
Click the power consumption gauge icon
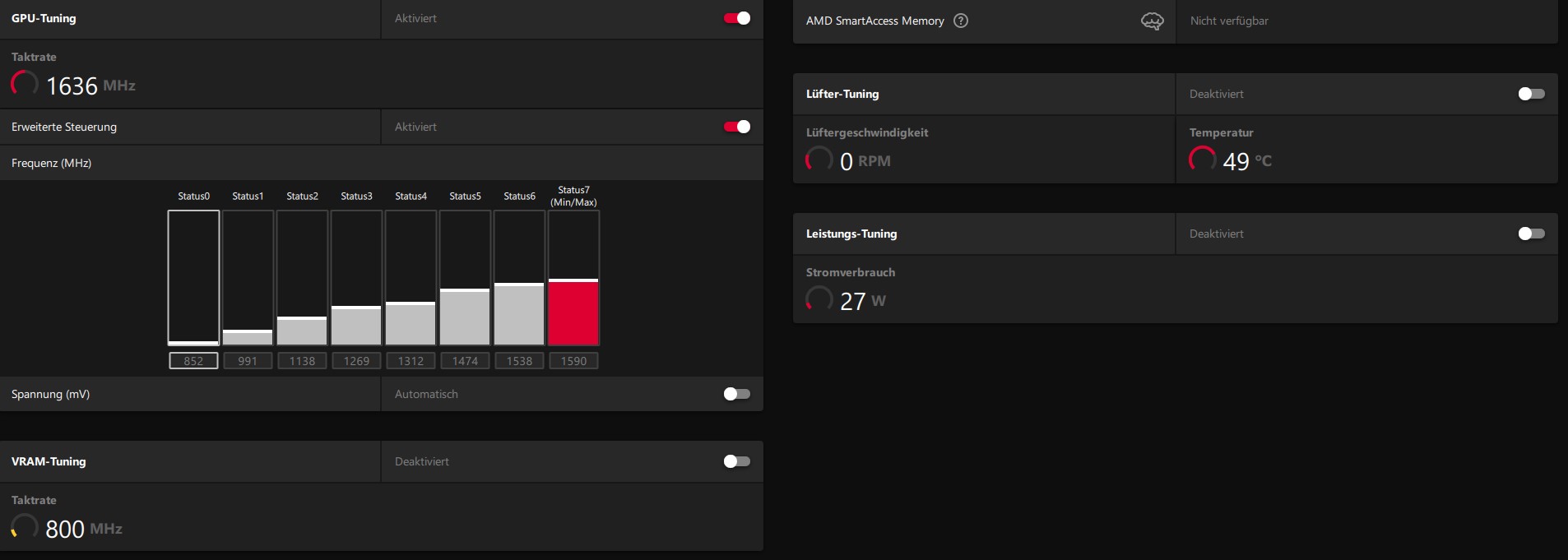(x=819, y=299)
